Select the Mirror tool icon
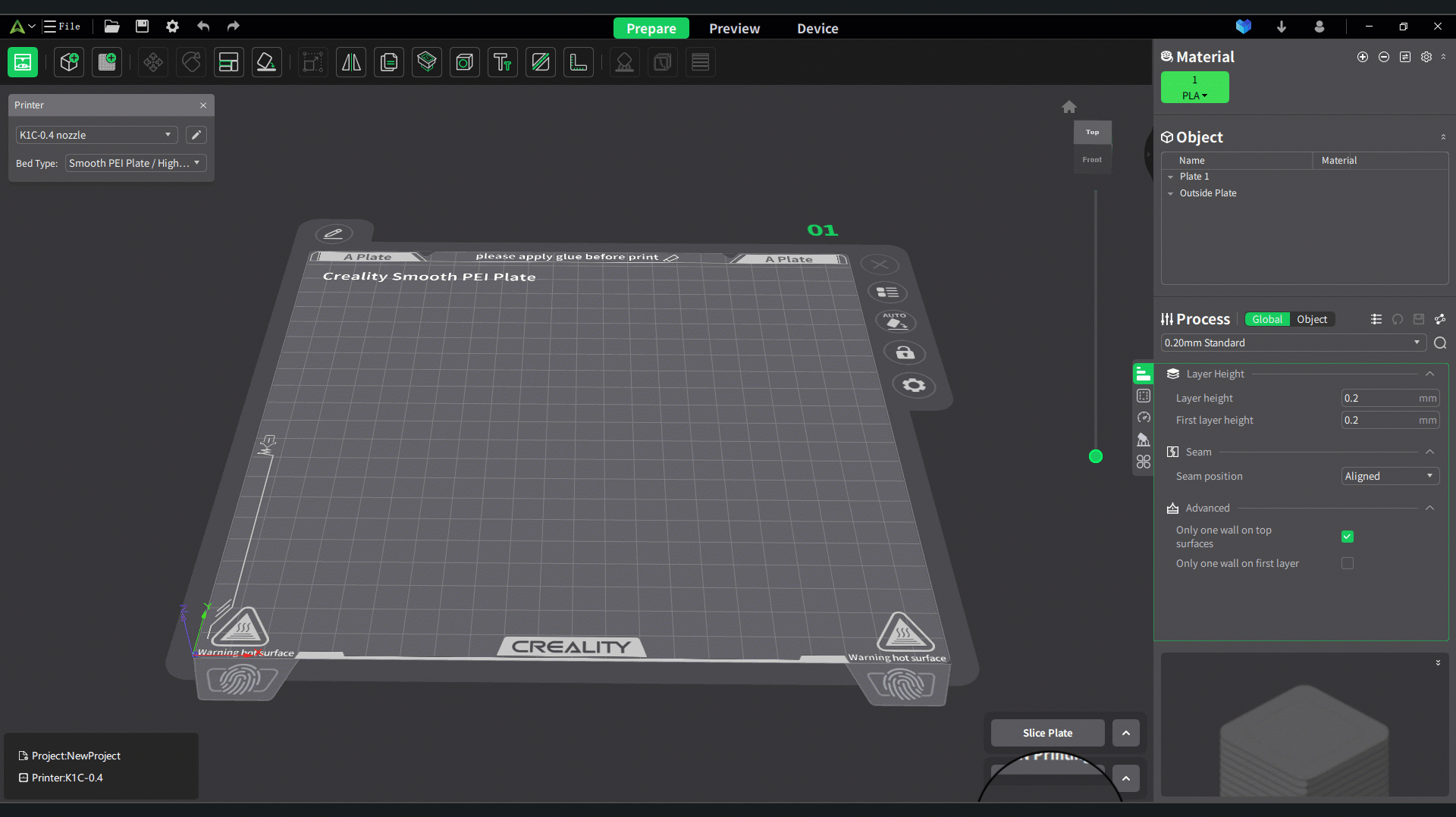This screenshot has height=817, width=1456. click(351, 62)
